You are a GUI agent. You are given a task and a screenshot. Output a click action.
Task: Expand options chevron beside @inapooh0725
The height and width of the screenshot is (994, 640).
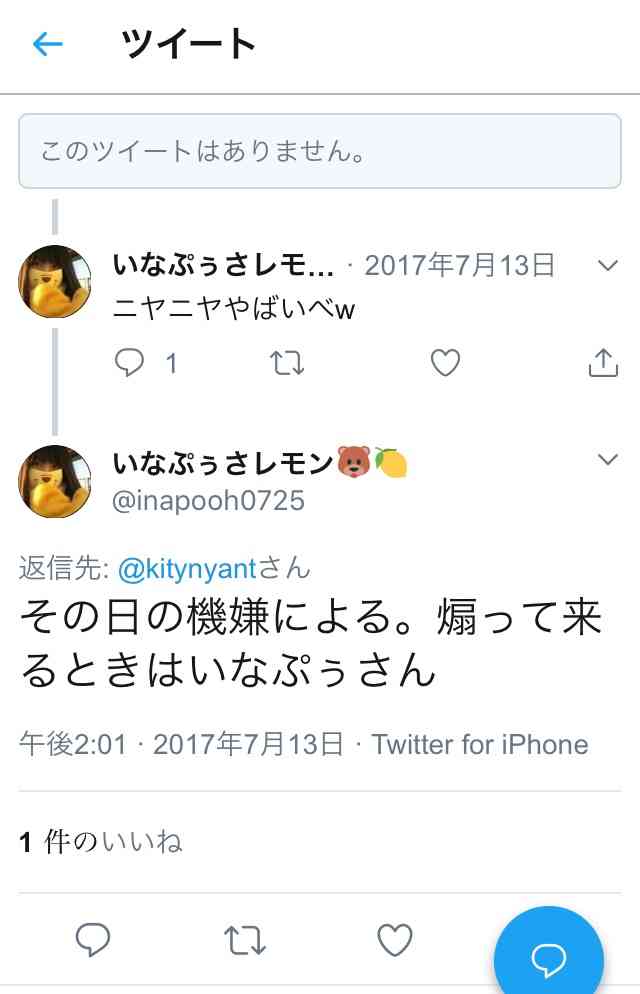pos(607,460)
